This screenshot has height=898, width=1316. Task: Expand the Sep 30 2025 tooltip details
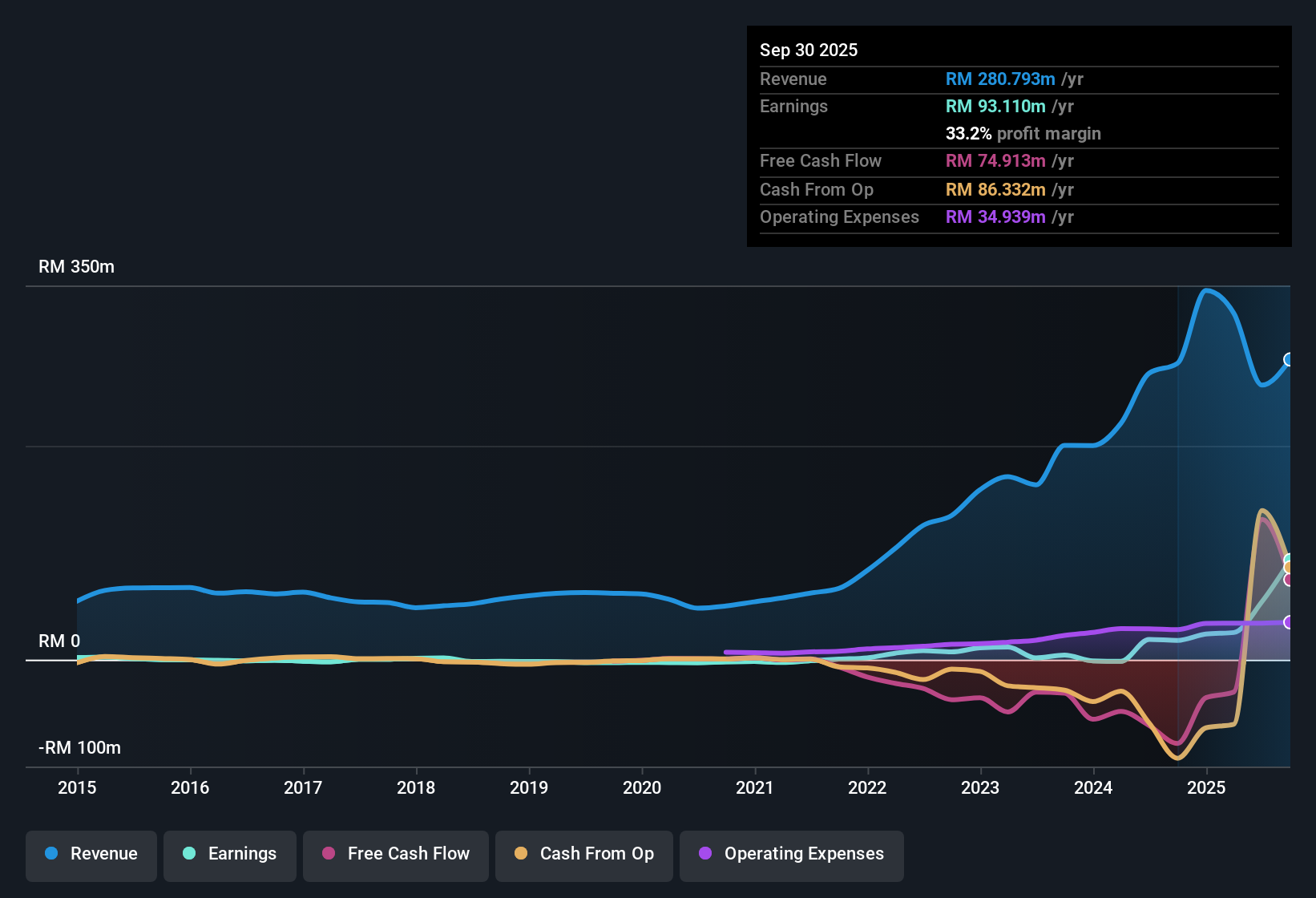(x=809, y=50)
